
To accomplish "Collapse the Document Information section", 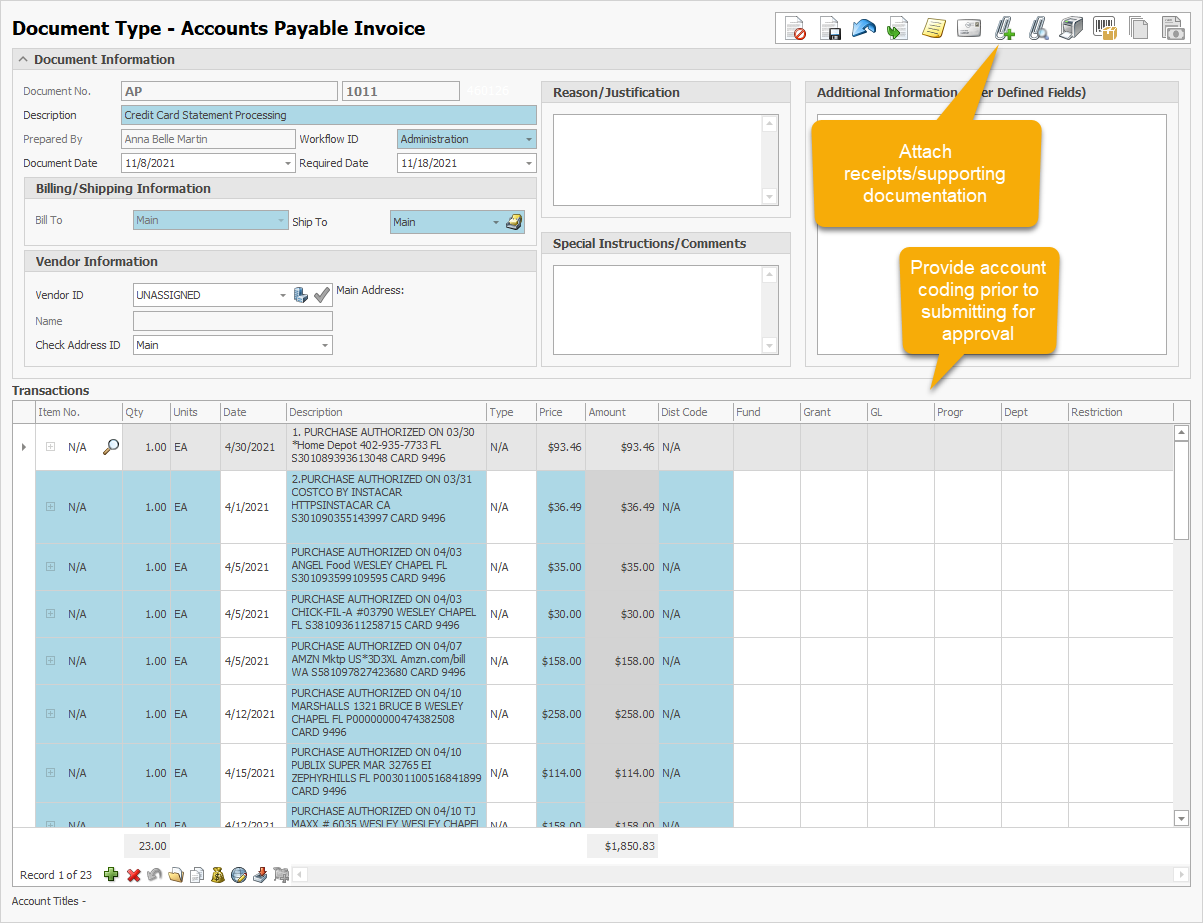I will point(23,60).
